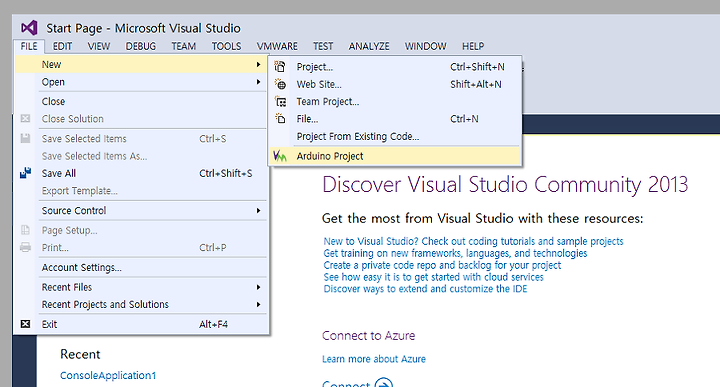This screenshot has width=720, height=387.
Task: Click the New Project icon in submenu
Action: click(x=280, y=67)
